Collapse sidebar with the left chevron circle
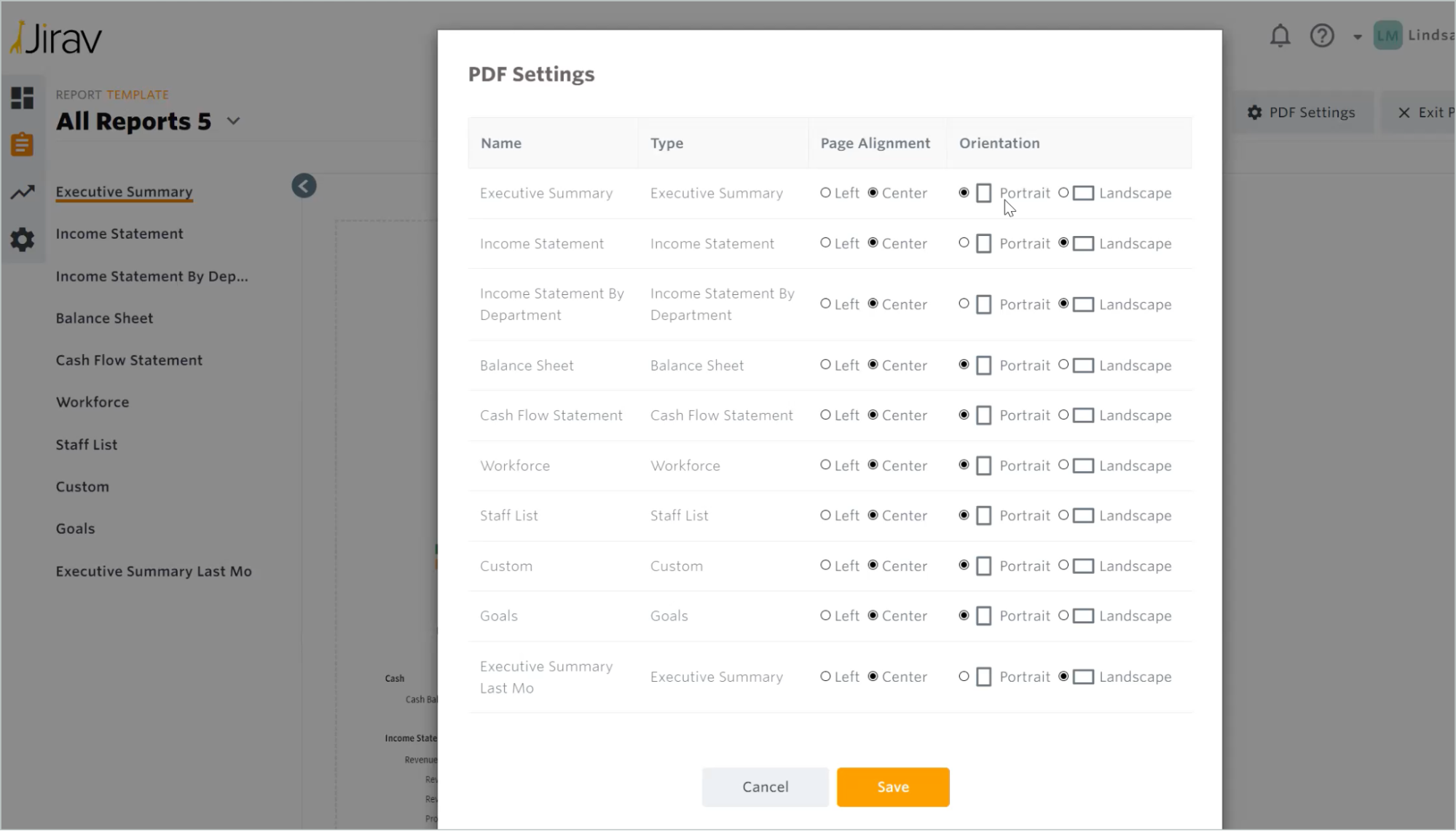 pyautogui.click(x=304, y=186)
